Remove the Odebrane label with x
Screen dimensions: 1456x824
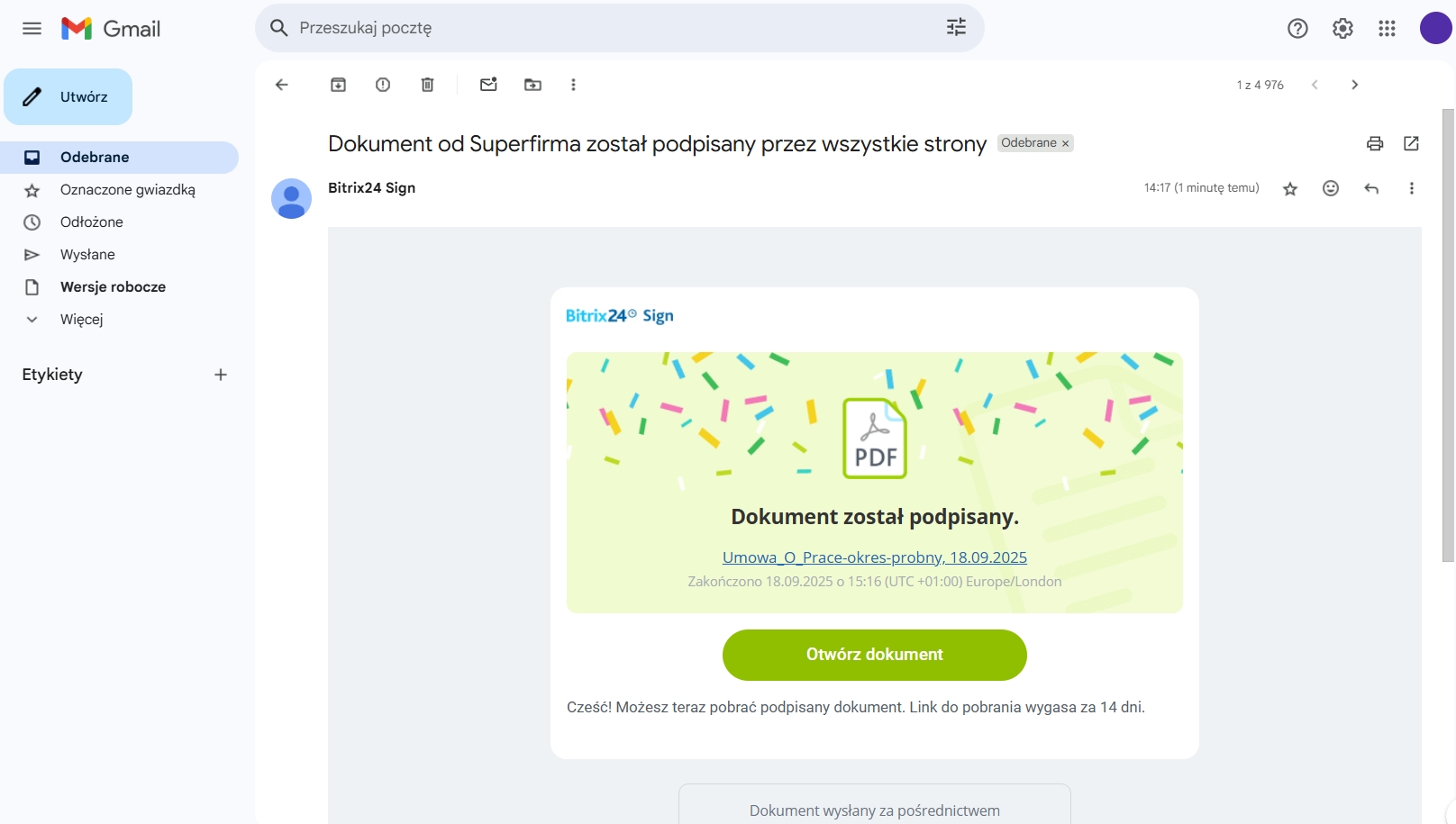[x=1065, y=143]
